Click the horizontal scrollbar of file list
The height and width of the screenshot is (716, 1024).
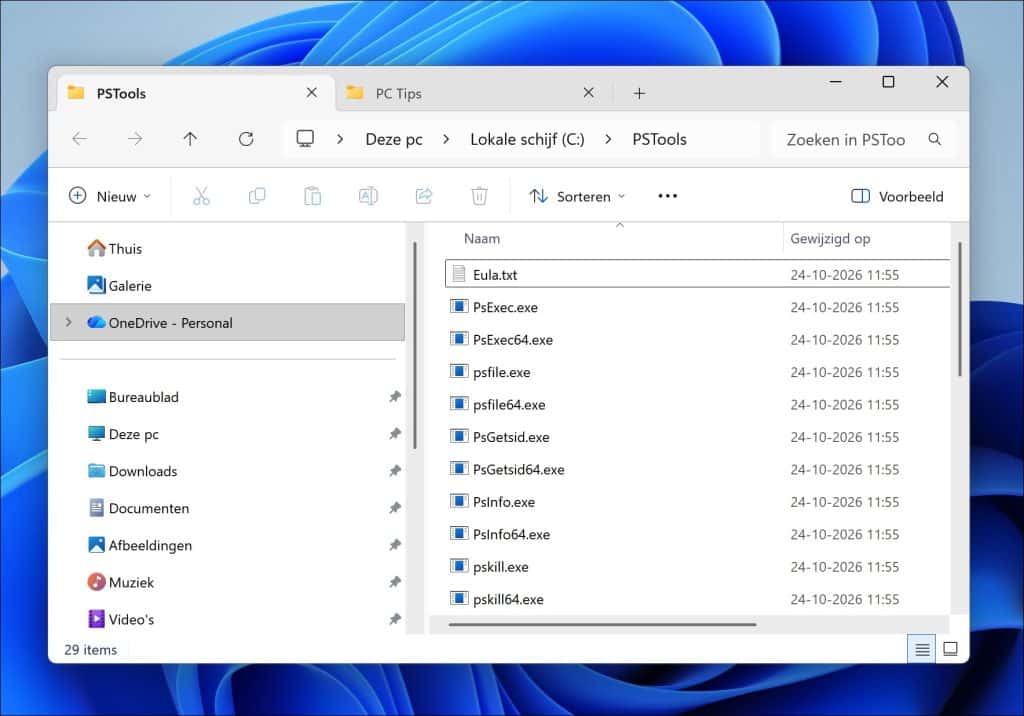tap(602, 625)
